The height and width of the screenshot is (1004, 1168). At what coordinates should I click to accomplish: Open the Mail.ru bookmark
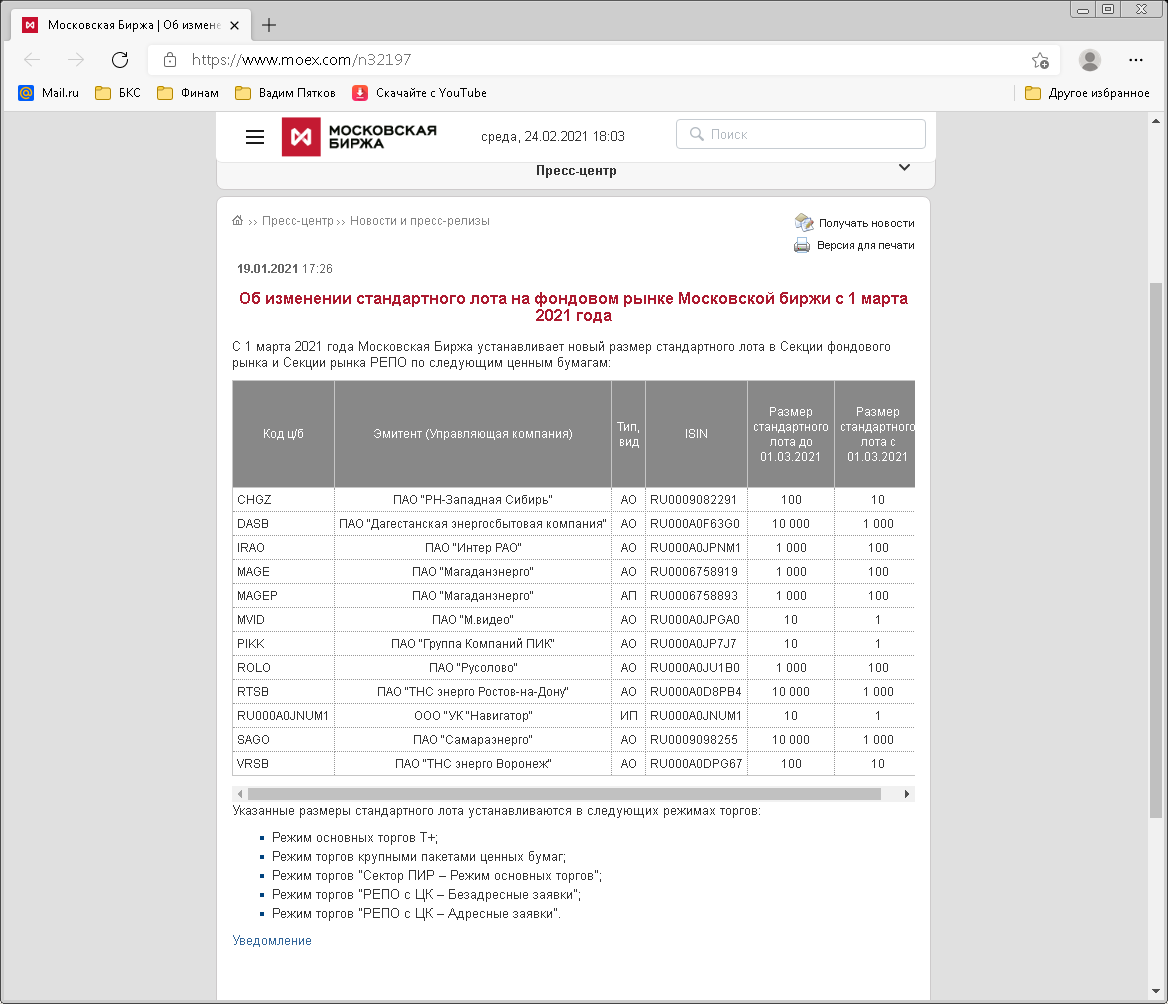click(49, 93)
